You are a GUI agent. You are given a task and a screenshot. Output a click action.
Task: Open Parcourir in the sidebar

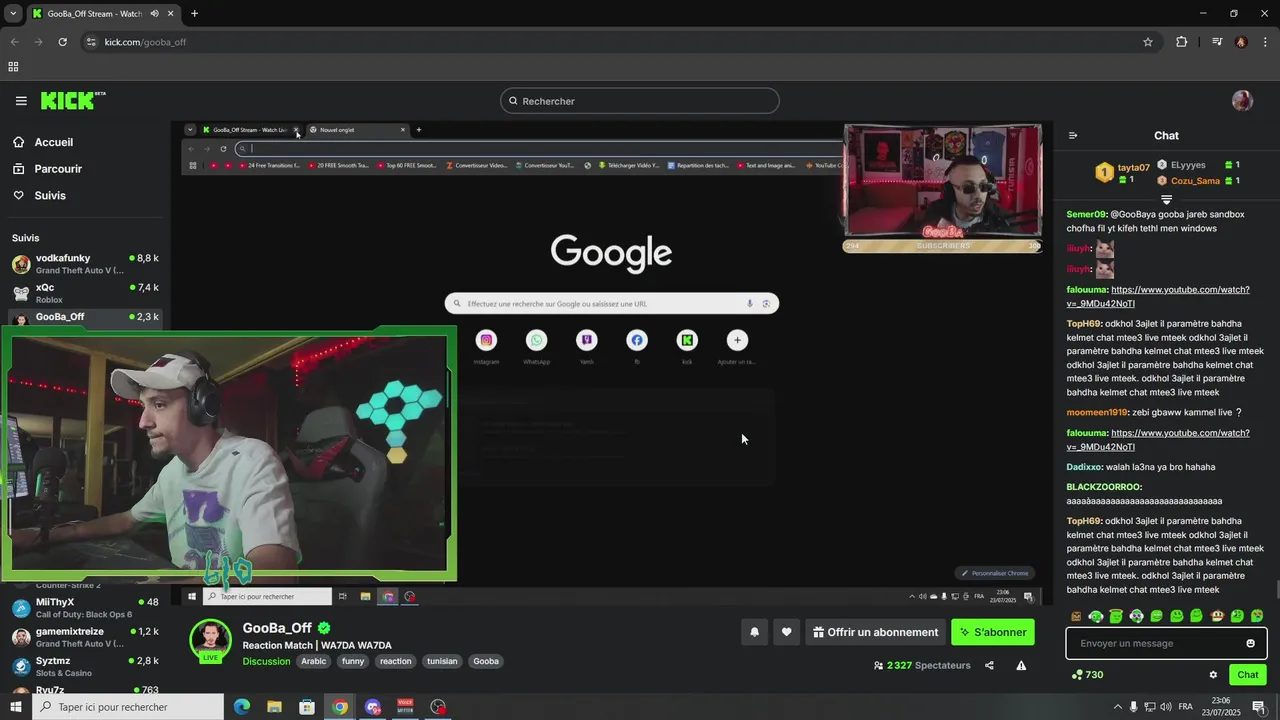58,169
